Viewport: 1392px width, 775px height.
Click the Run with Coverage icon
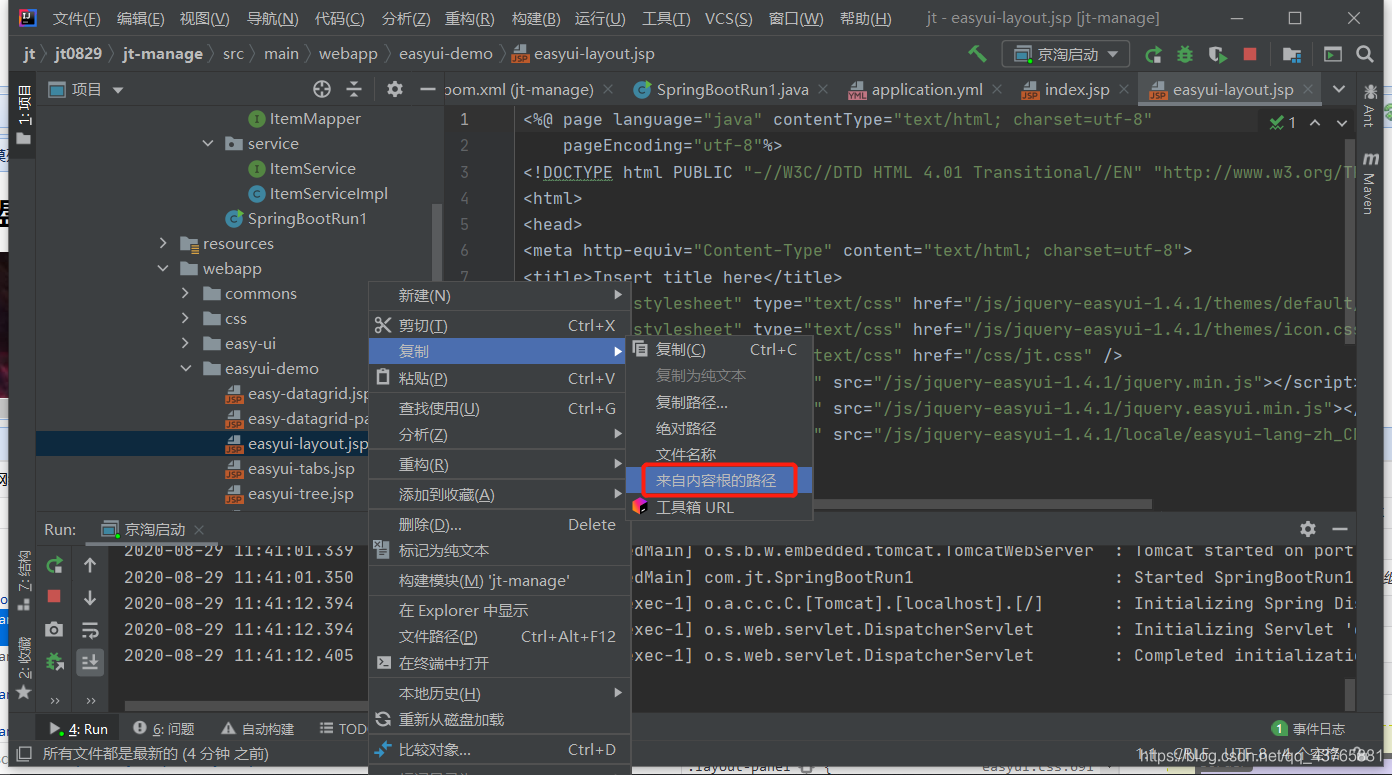[x=1217, y=54]
